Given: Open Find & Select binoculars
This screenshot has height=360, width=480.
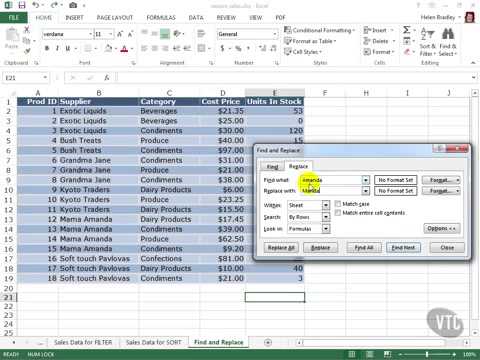Looking at the screenshot, I should [448, 41].
